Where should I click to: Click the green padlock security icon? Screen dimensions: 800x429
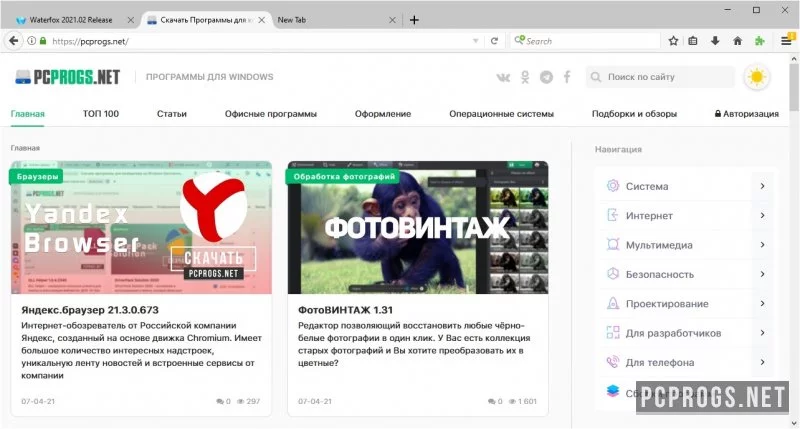point(43,41)
